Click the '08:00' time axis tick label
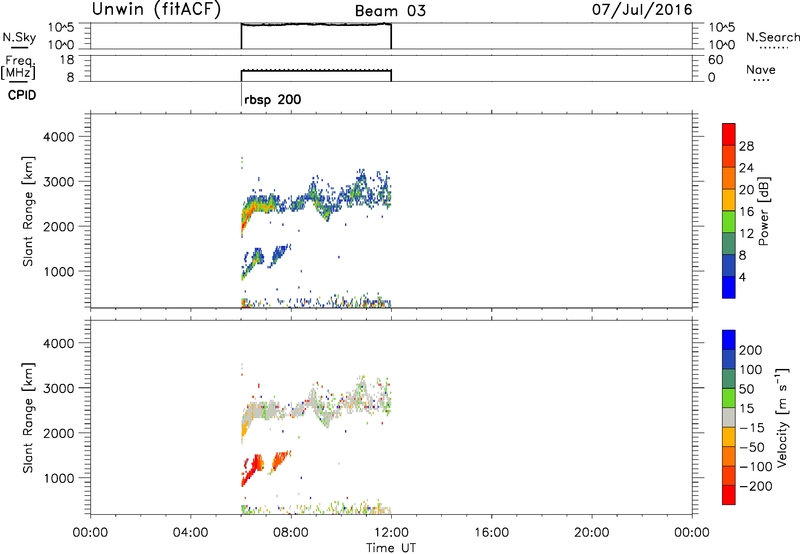The width and height of the screenshot is (800, 554). pos(291,533)
